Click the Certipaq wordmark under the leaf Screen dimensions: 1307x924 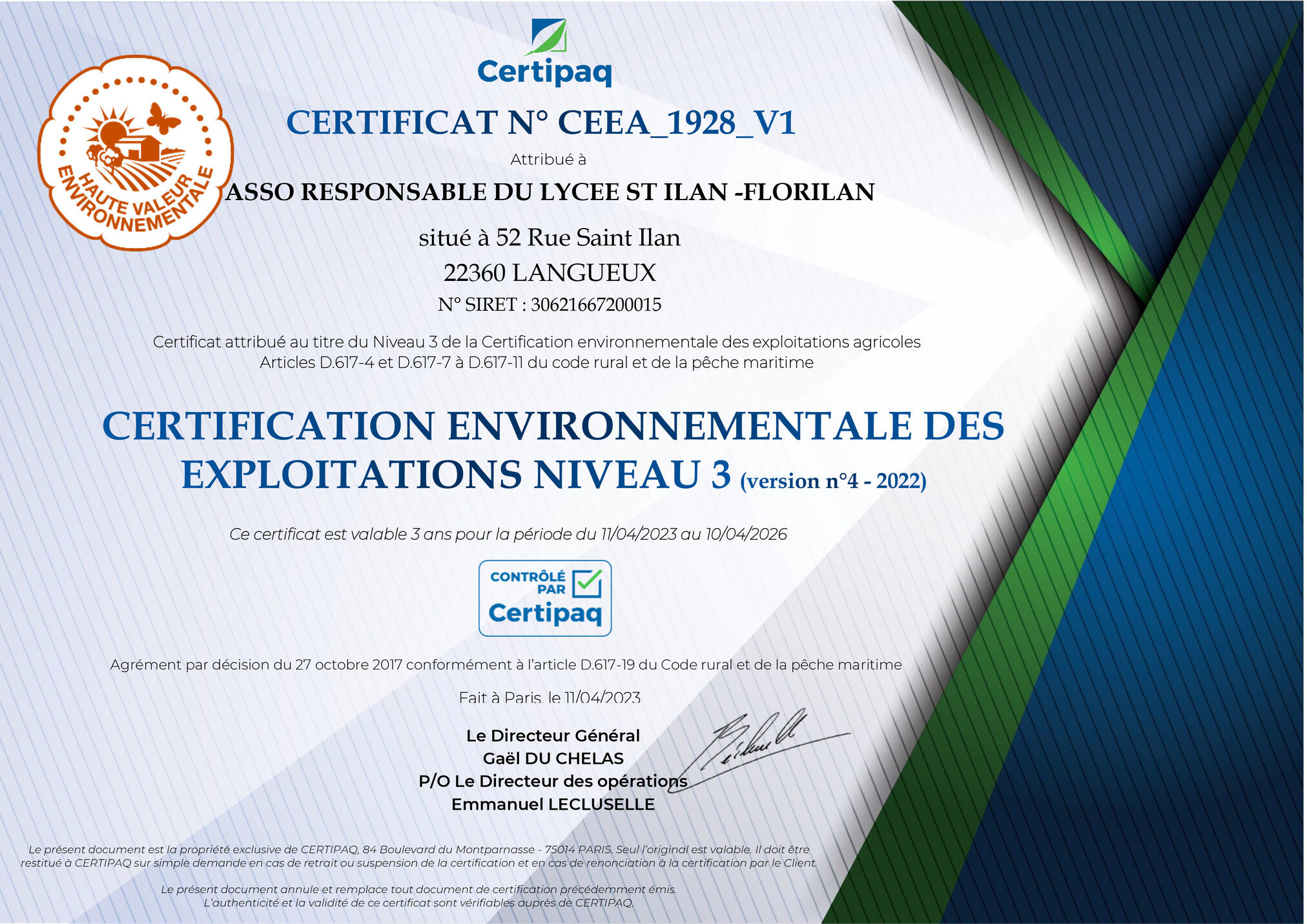pos(544,72)
